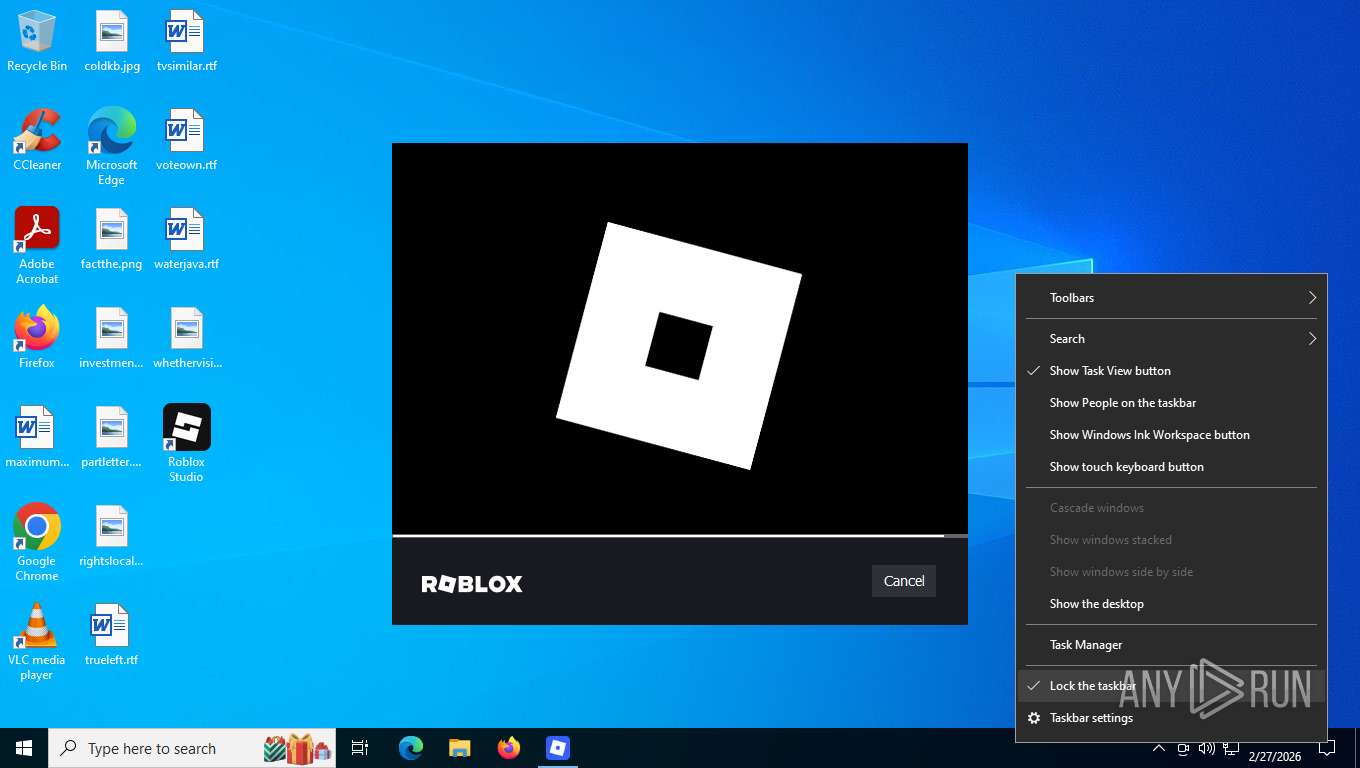
Task: Select the tvsimilar.rtf document
Action: pyautogui.click(x=186, y=42)
